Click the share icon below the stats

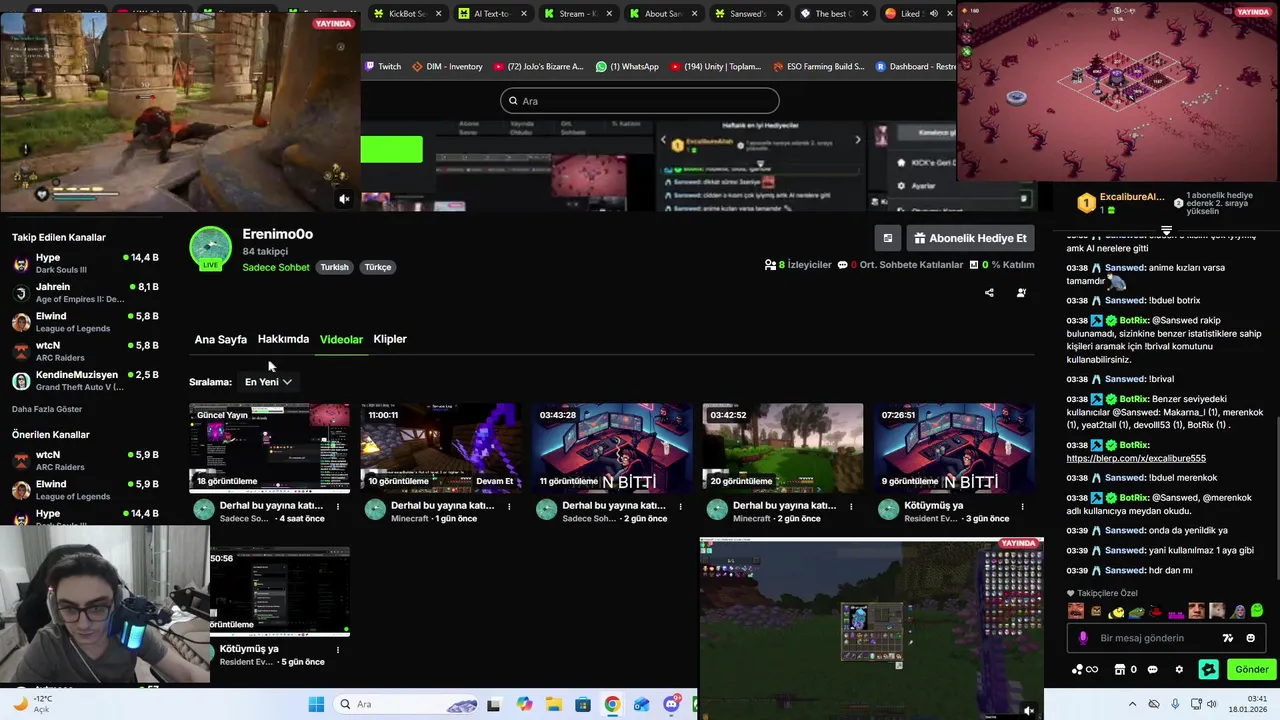click(989, 293)
